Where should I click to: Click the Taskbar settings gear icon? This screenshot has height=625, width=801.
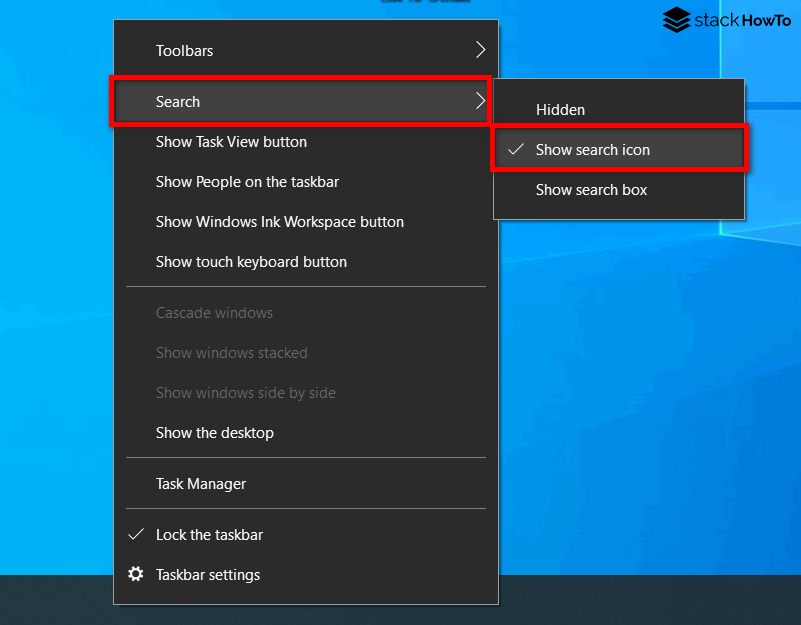click(x=136, y=574)
